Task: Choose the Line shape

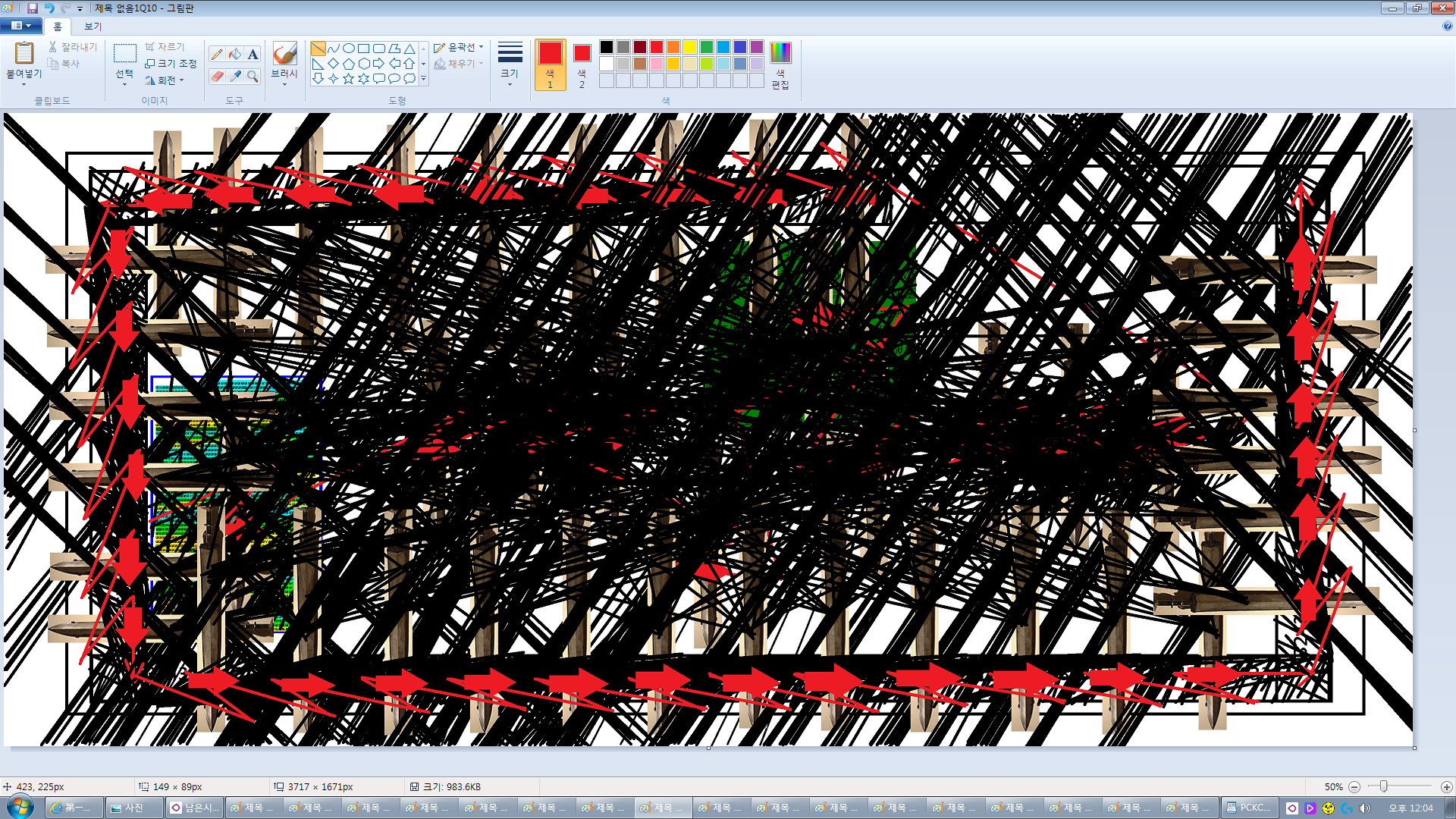Action: click(318, 48)
